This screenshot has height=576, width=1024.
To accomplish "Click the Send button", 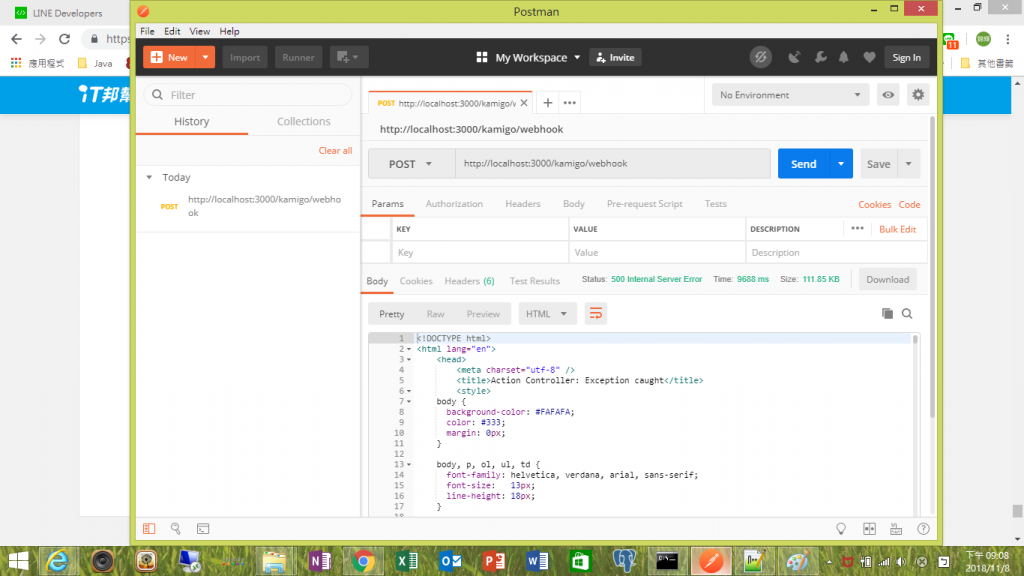I will coord(803,164).
